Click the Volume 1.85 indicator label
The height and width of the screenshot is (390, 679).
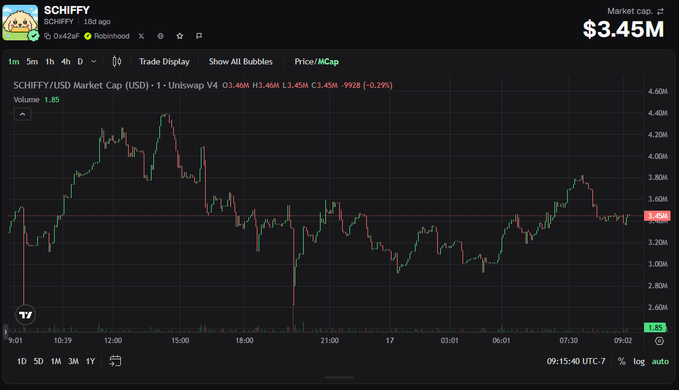[36, 100]
